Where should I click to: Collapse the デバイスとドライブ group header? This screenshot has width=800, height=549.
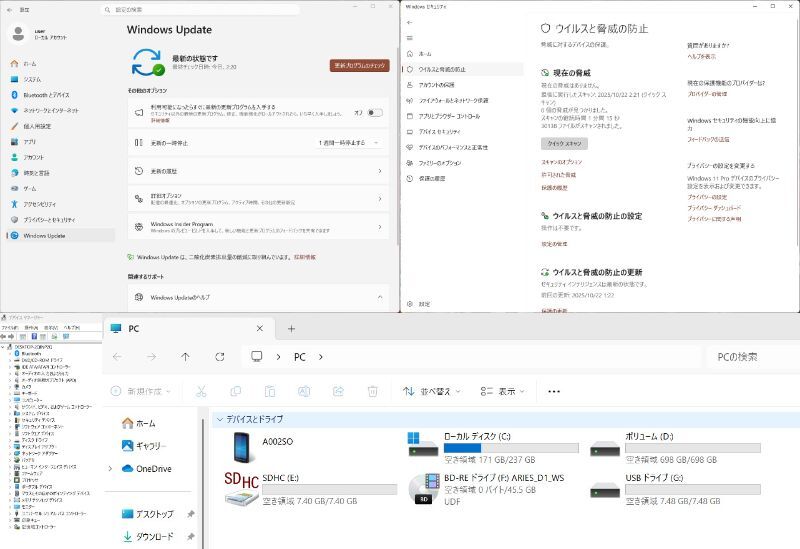[220, 419]
